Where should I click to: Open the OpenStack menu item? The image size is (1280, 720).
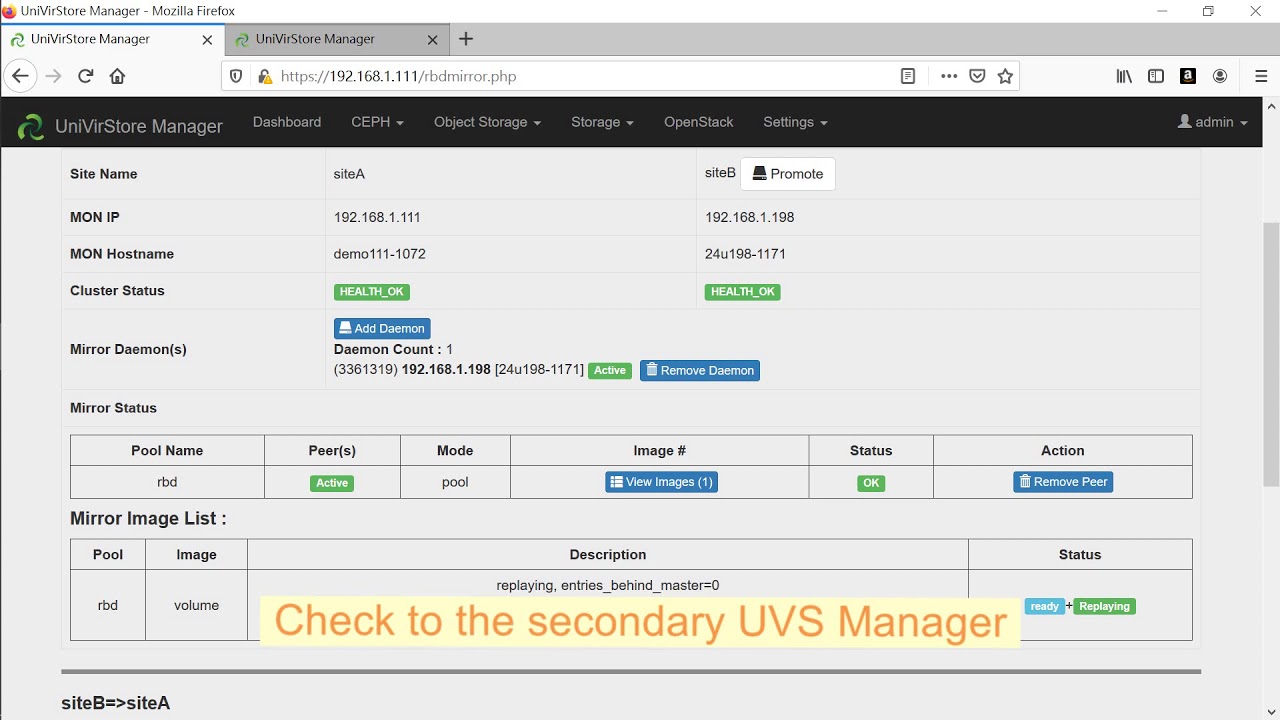click(698, 122)
